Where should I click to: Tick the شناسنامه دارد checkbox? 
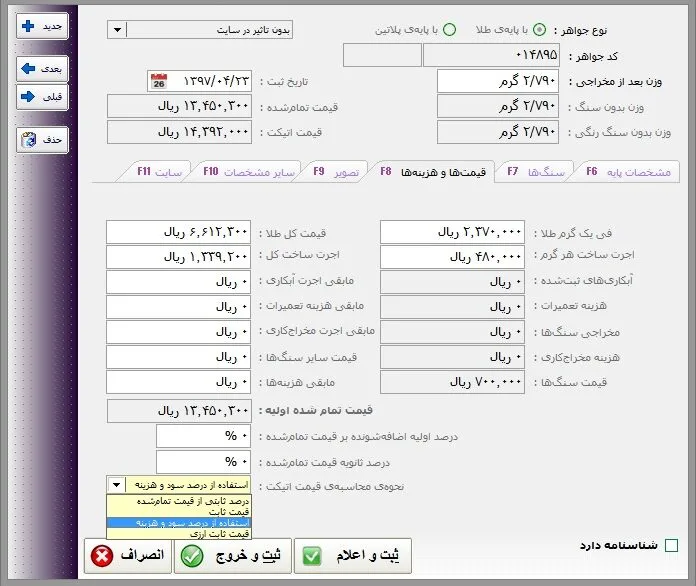(672, 545)
